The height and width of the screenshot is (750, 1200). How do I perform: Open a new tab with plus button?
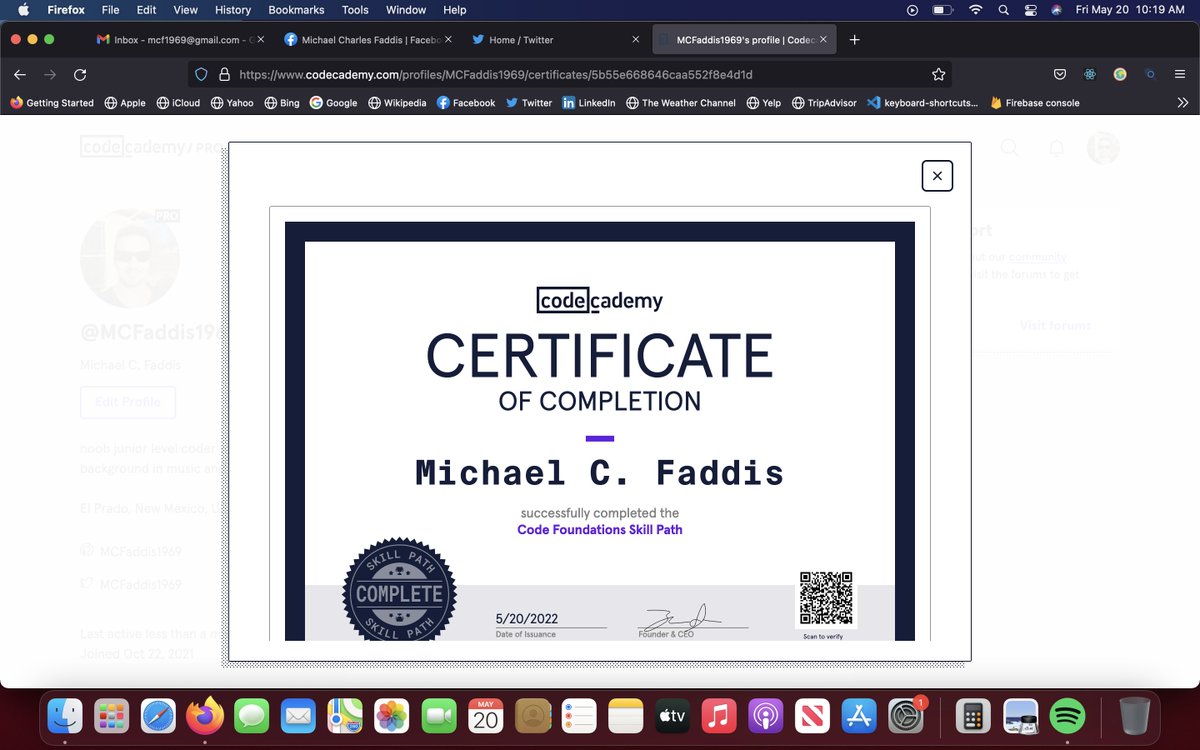click(854, 40)
